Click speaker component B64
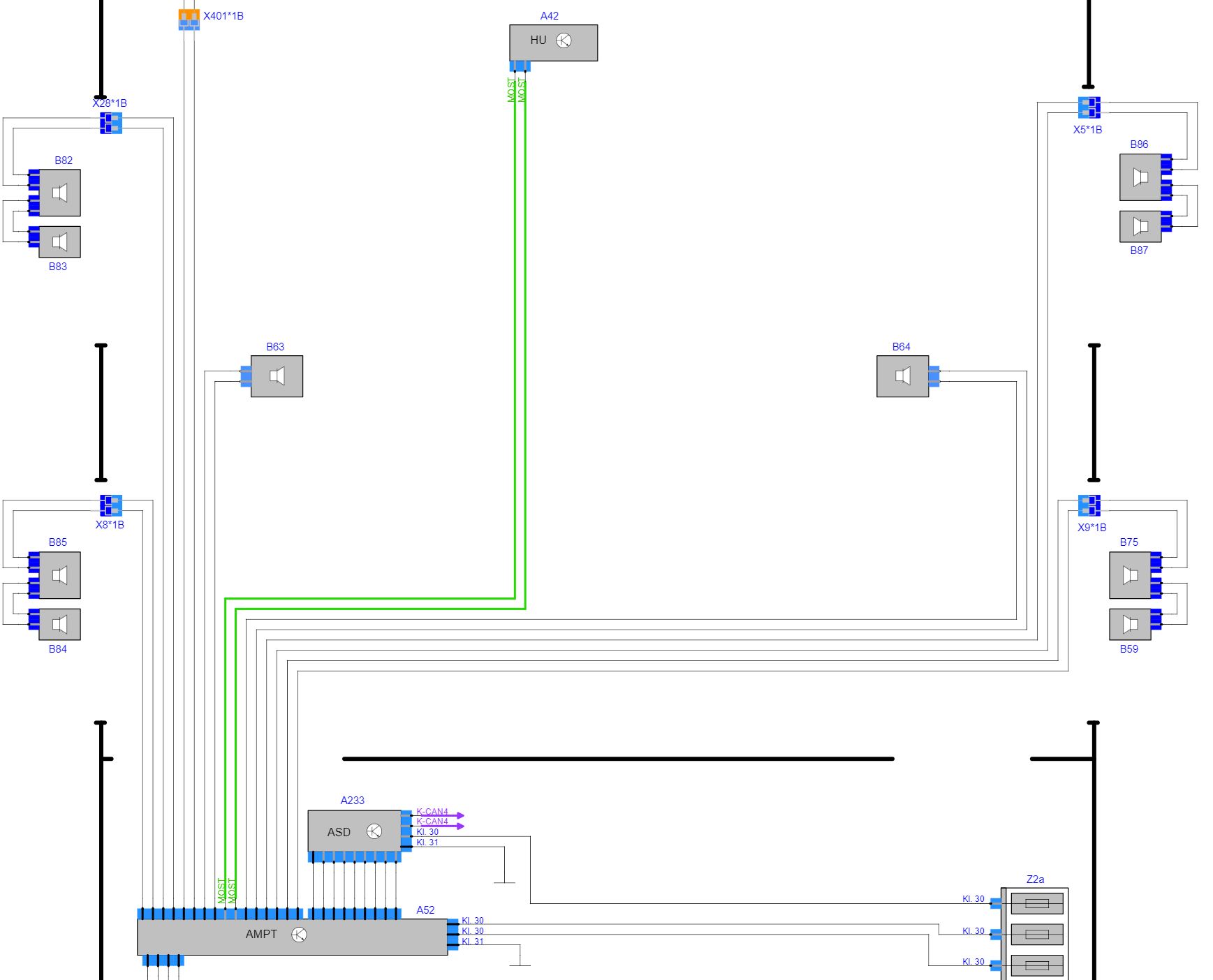The width and height of the screenshot is (1213, 980). point(902,376)
